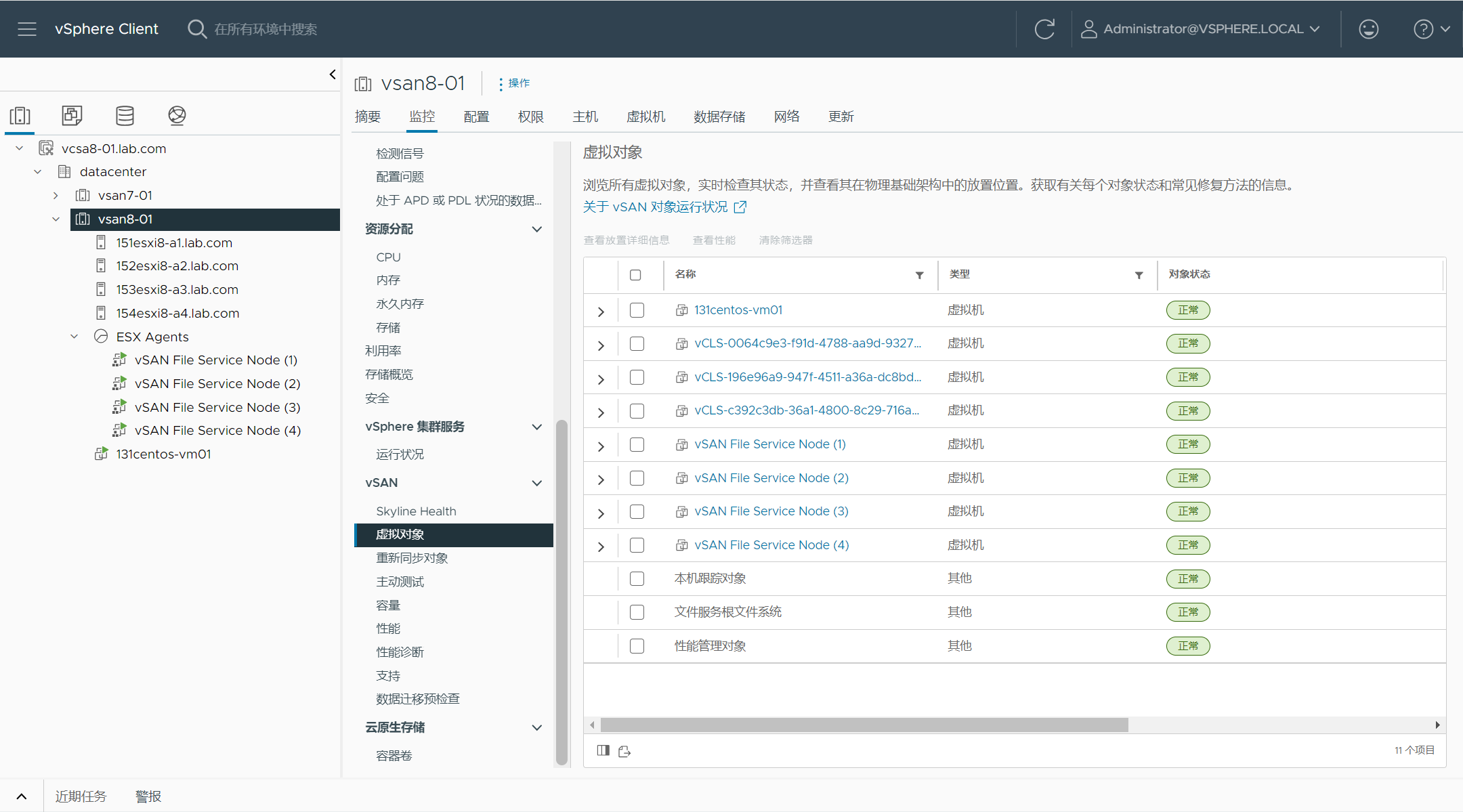1463x812 pixels.
Task: Open 重新同步对象 in monitor menu
Action: [412, 558]
